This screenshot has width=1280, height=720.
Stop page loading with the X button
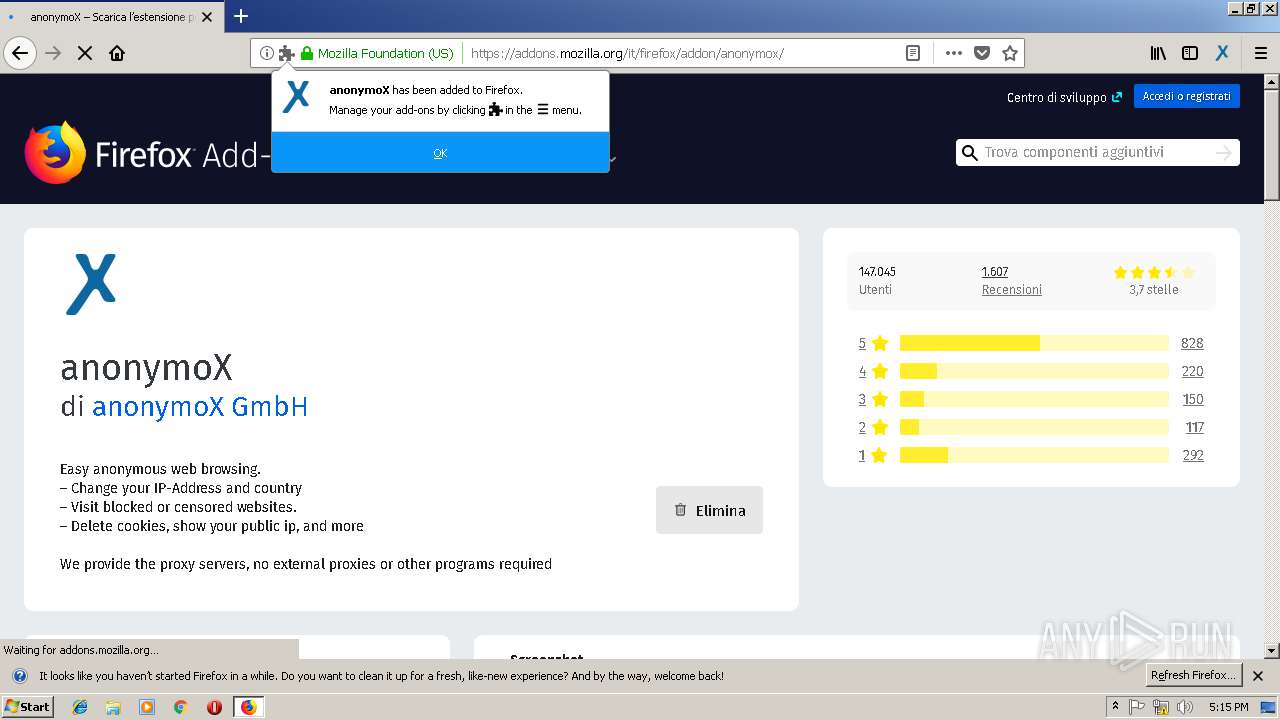(85, 53)
